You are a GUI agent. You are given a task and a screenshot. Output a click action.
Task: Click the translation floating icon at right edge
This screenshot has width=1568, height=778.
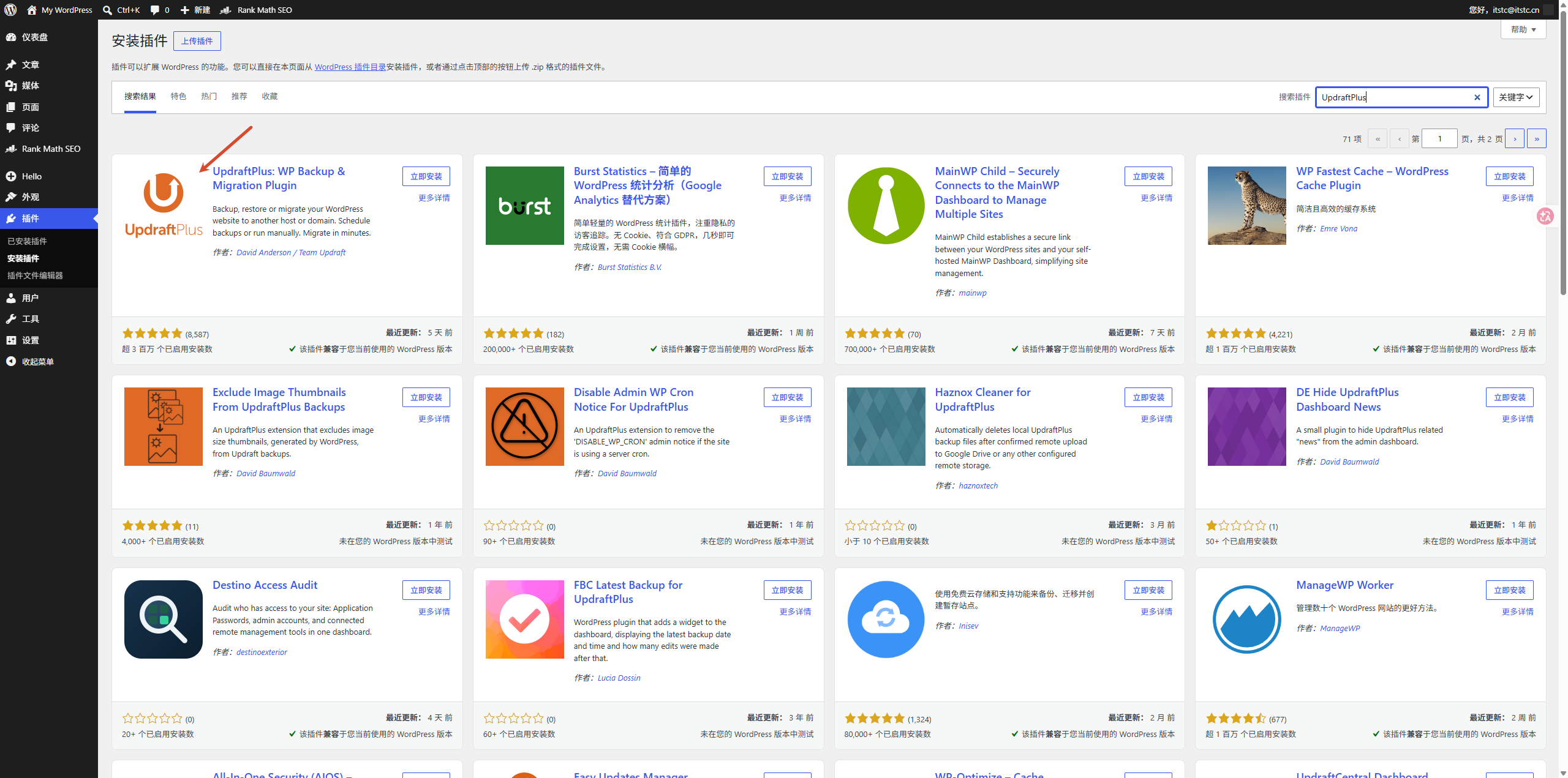pyautogui.click(x=1545, y=216)
